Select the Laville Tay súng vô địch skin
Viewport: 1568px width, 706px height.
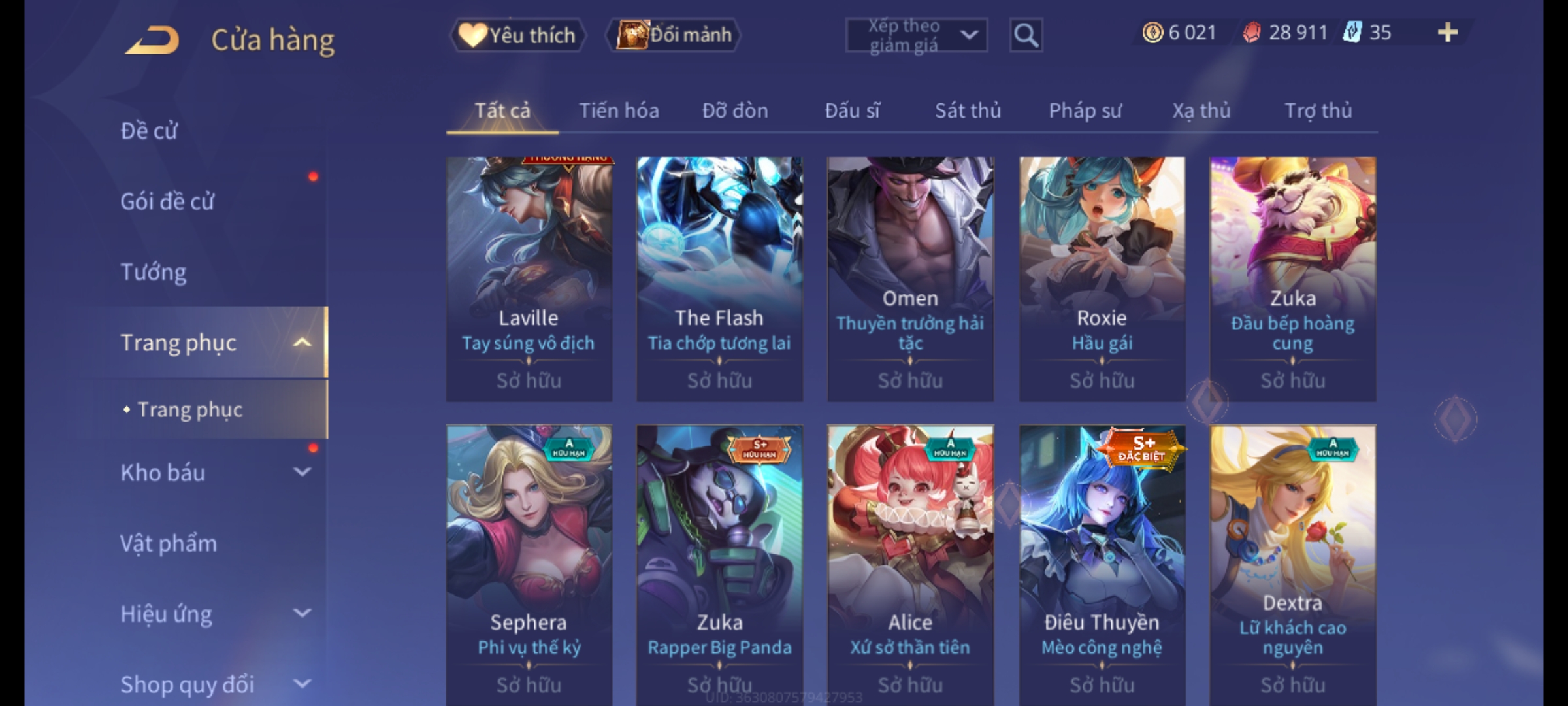[529, 279]
